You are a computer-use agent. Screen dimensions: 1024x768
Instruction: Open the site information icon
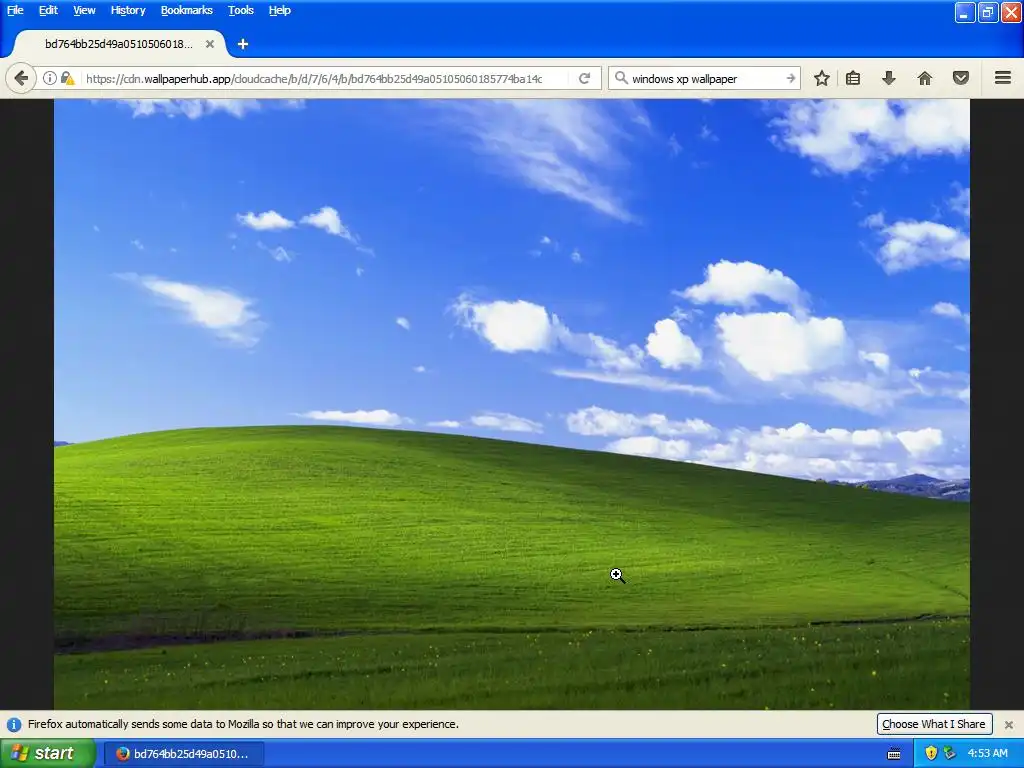pyautogui.click(x=49, y=78)
